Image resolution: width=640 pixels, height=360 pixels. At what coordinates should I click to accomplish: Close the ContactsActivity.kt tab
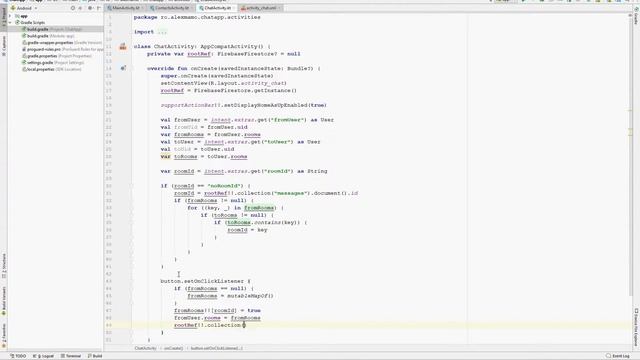point(192,8)
